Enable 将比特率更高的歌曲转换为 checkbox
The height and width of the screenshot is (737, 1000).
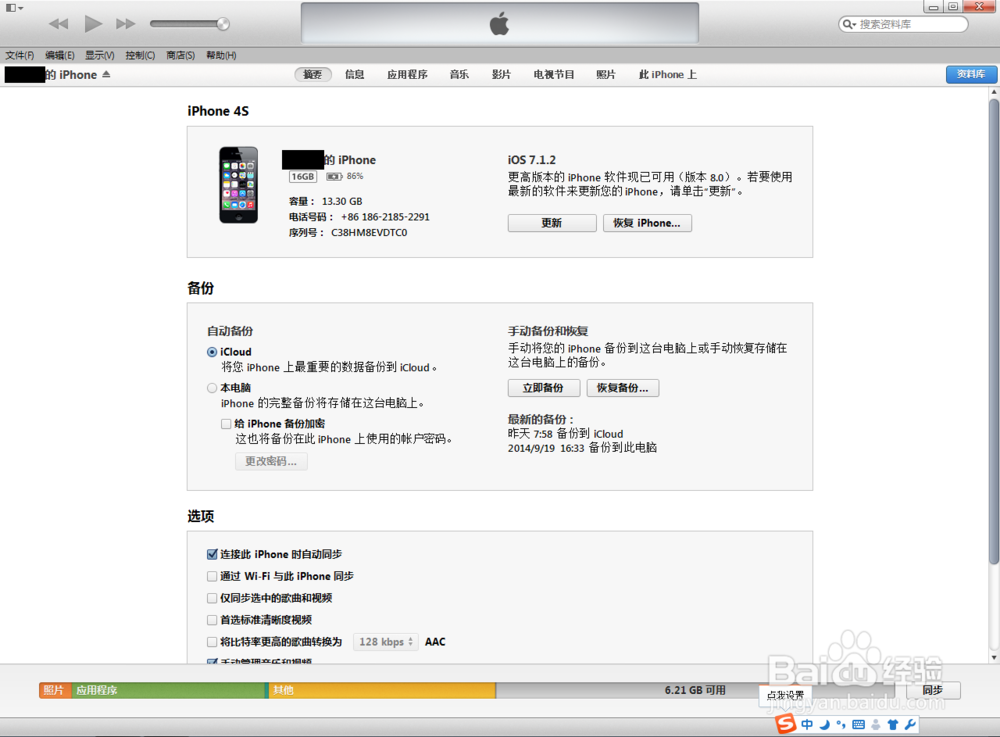(x=212, y=642)
